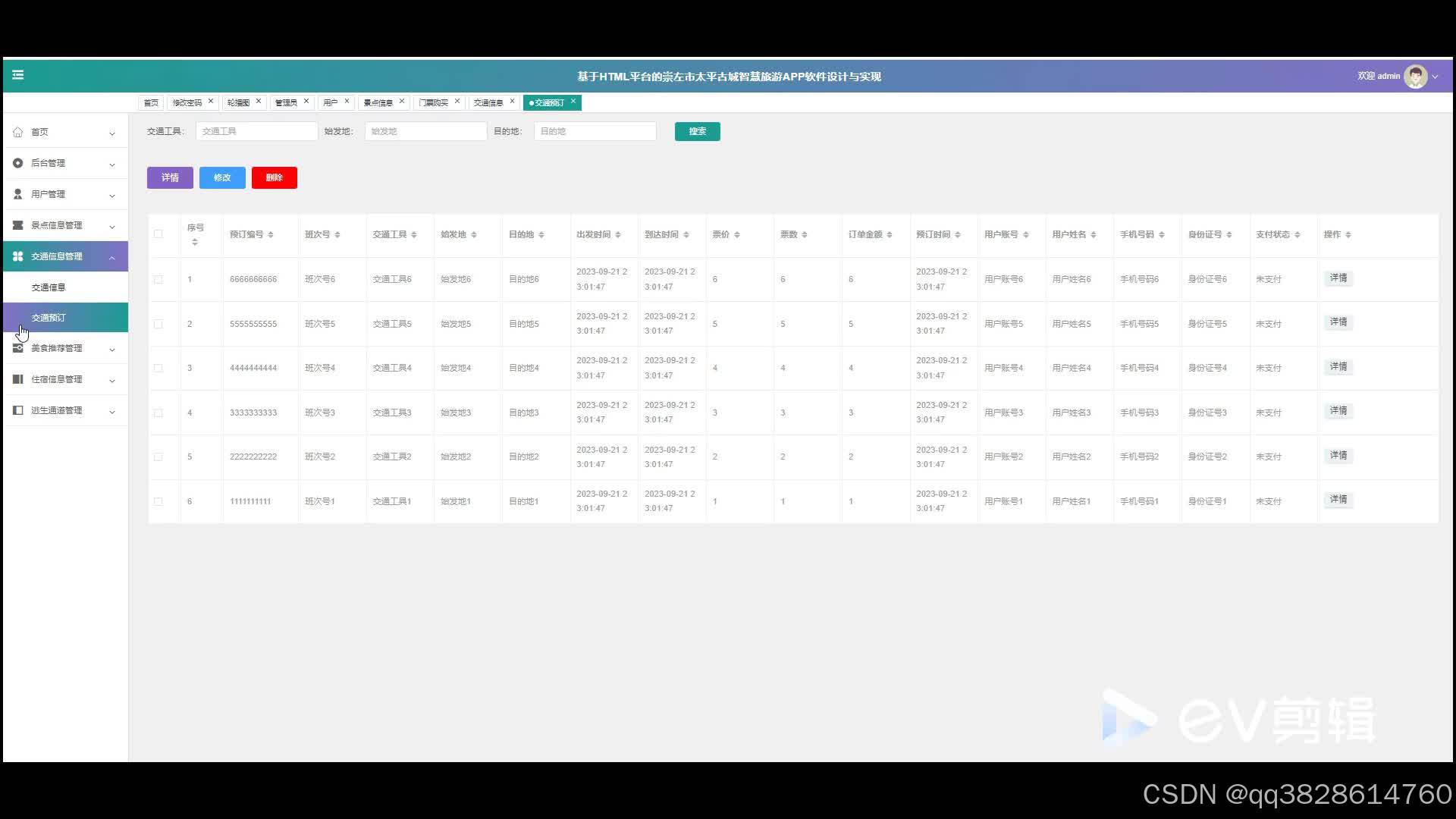Image resolution: width=1456 pixels, height=819 pixels.
Task: Click the 美食推荐管理 sidebar icon
Action: coord(18,348)
